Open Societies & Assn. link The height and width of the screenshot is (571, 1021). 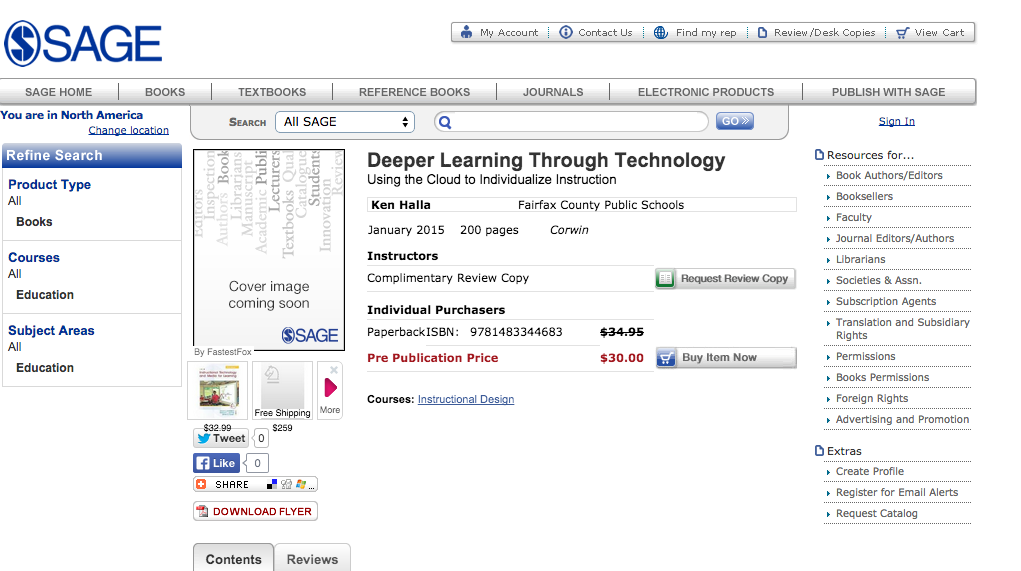point(878,280)
